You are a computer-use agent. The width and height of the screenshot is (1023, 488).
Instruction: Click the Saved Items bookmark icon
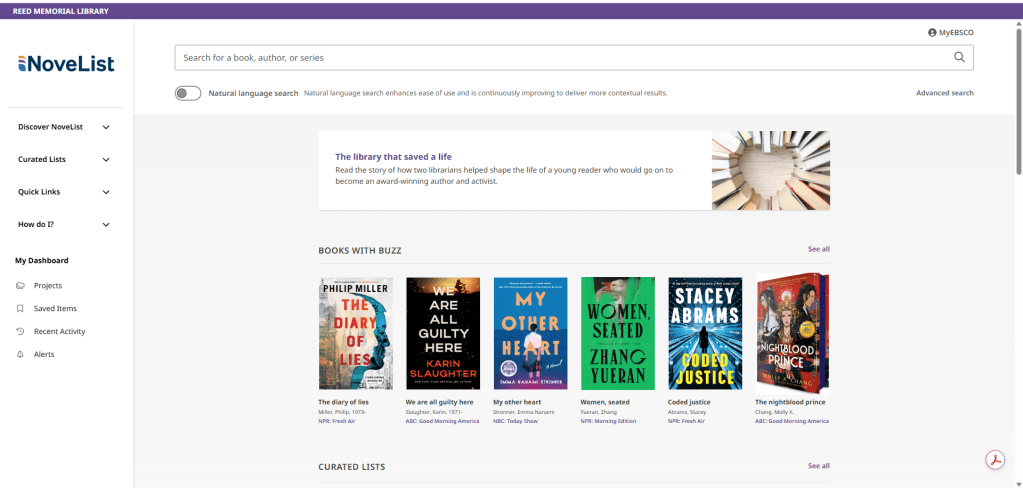click(x=21, y=309)
